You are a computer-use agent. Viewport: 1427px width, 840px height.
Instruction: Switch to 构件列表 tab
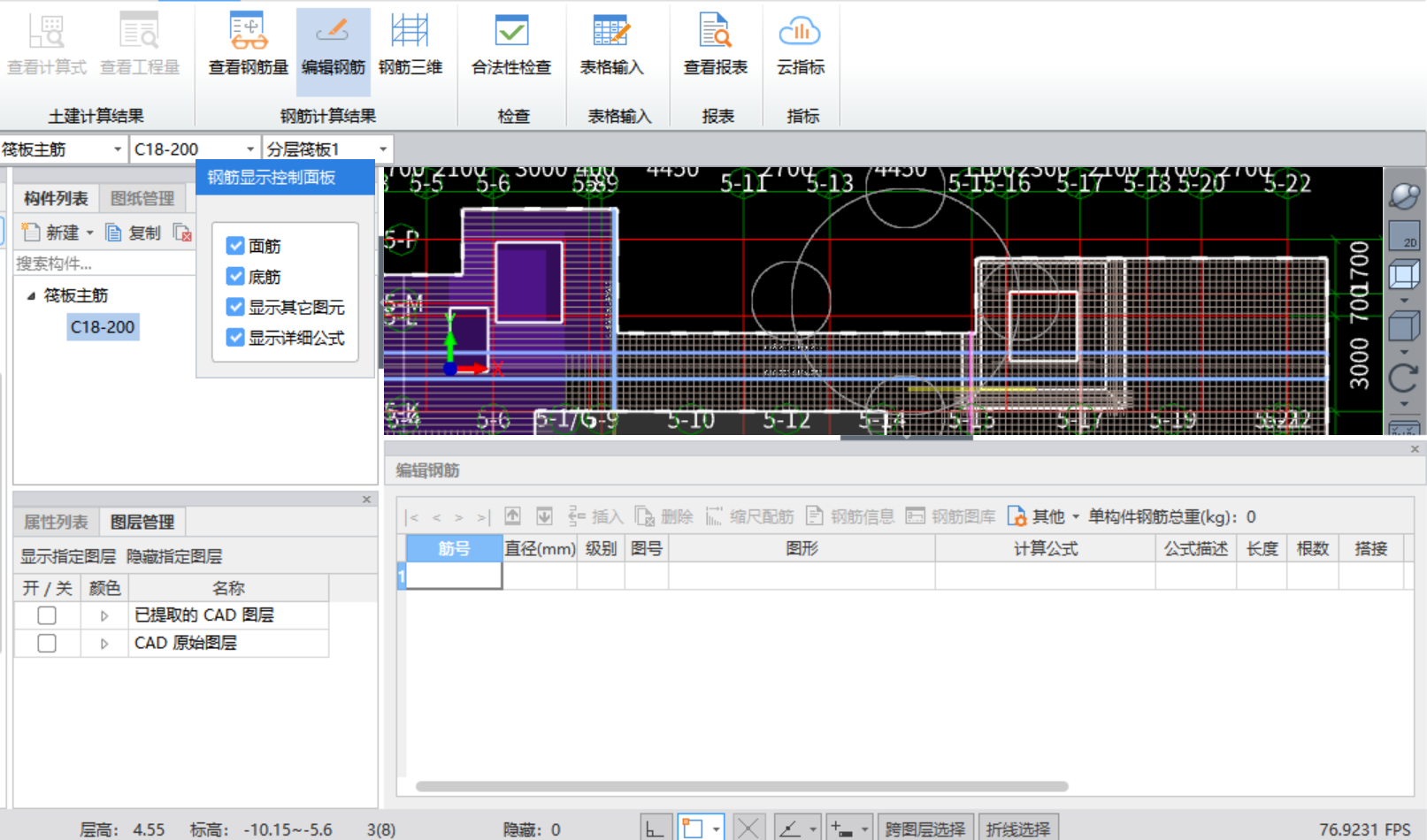click(x=56, y=198)
